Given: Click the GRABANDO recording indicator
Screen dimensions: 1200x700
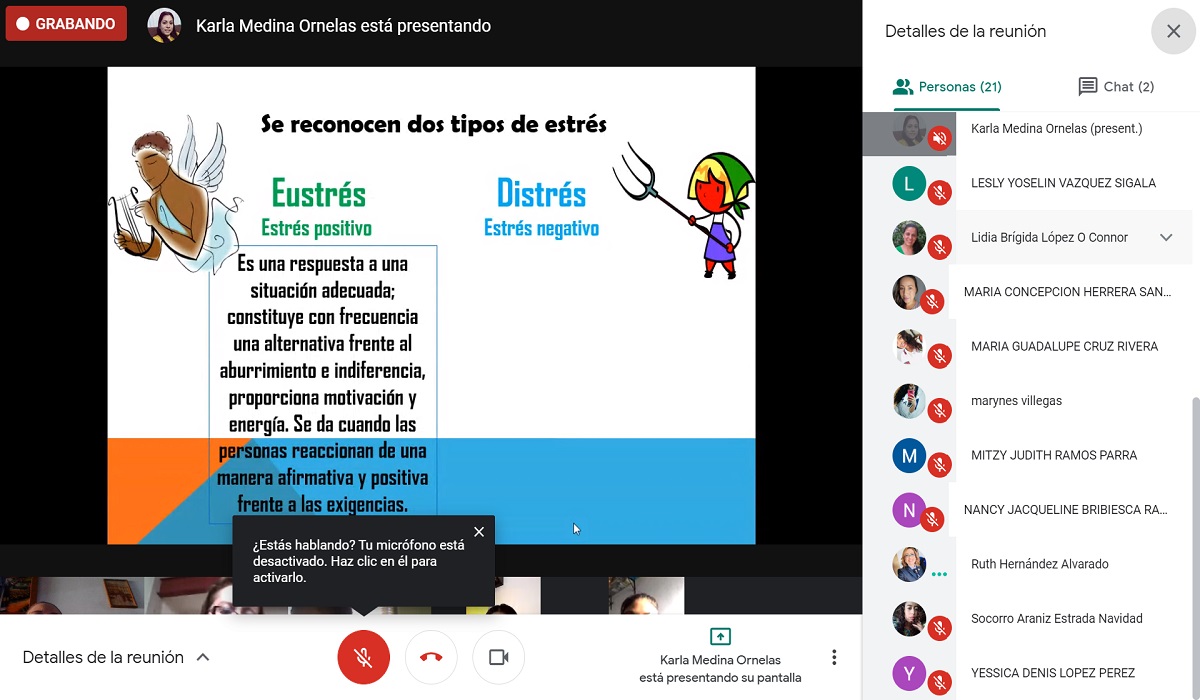Looking at the screenshot, I should [66, 24].
